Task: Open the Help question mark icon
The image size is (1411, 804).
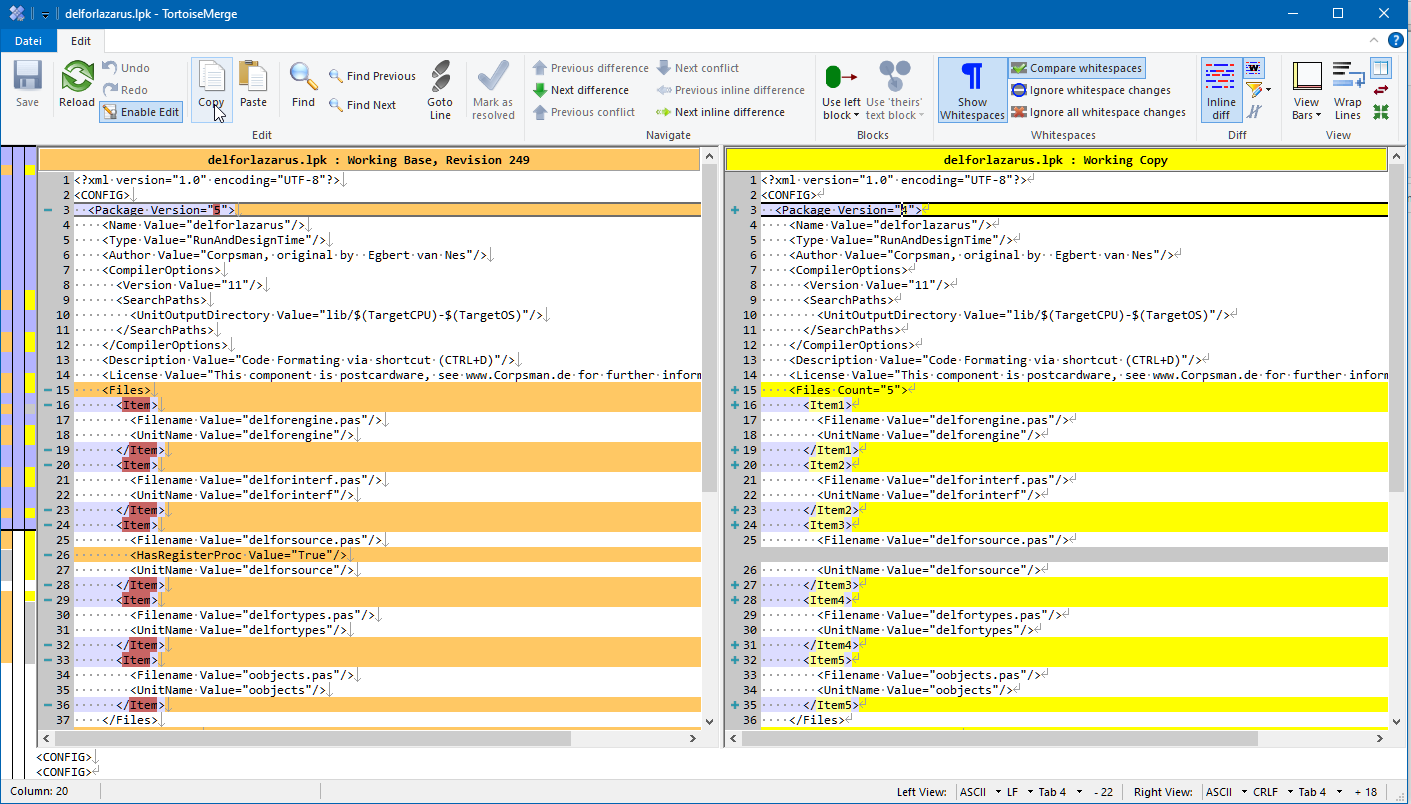Action: 1396,41
